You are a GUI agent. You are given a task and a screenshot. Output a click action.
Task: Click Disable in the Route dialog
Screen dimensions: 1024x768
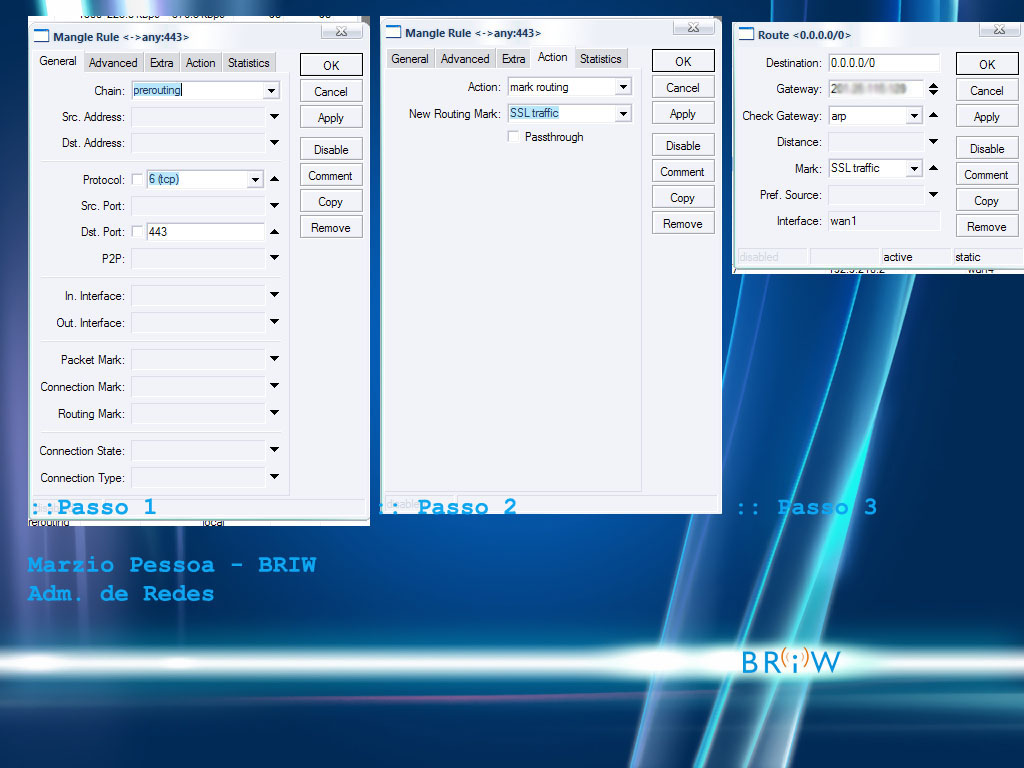point(987,149)
